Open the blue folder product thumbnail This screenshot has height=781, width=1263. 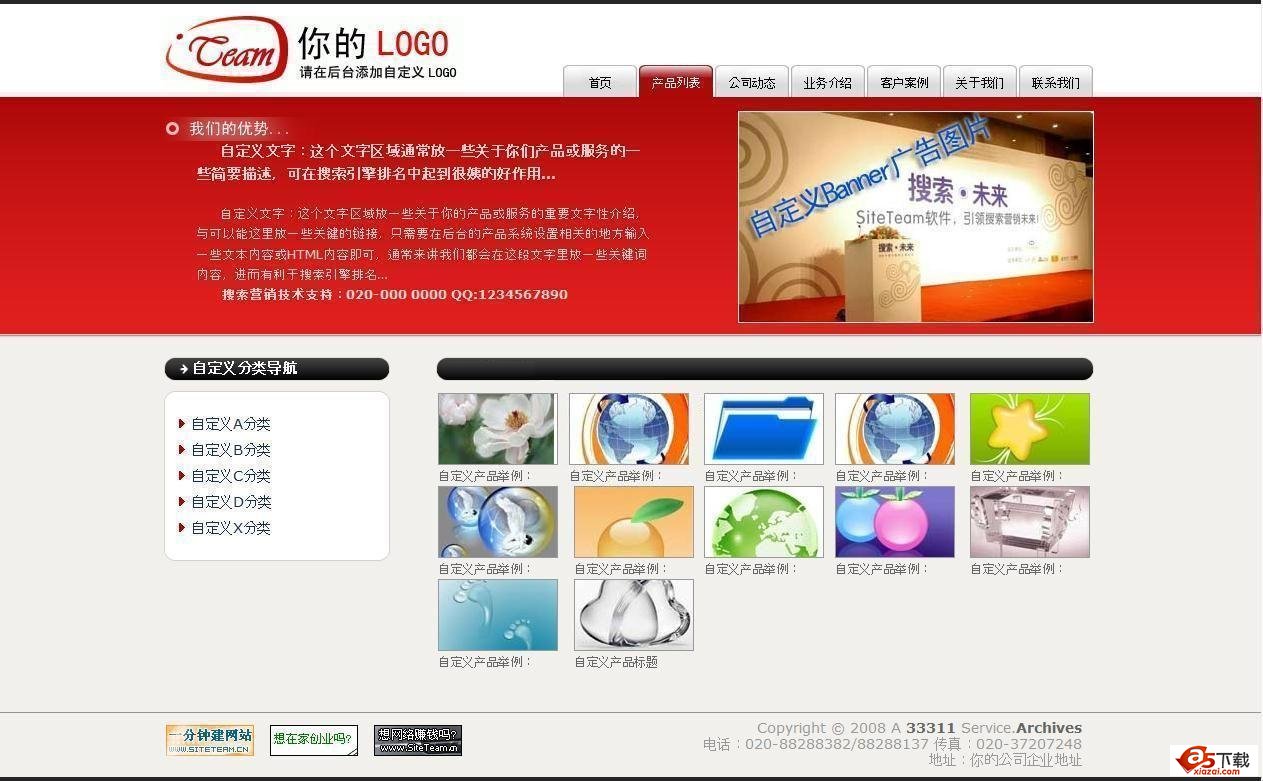763,428
